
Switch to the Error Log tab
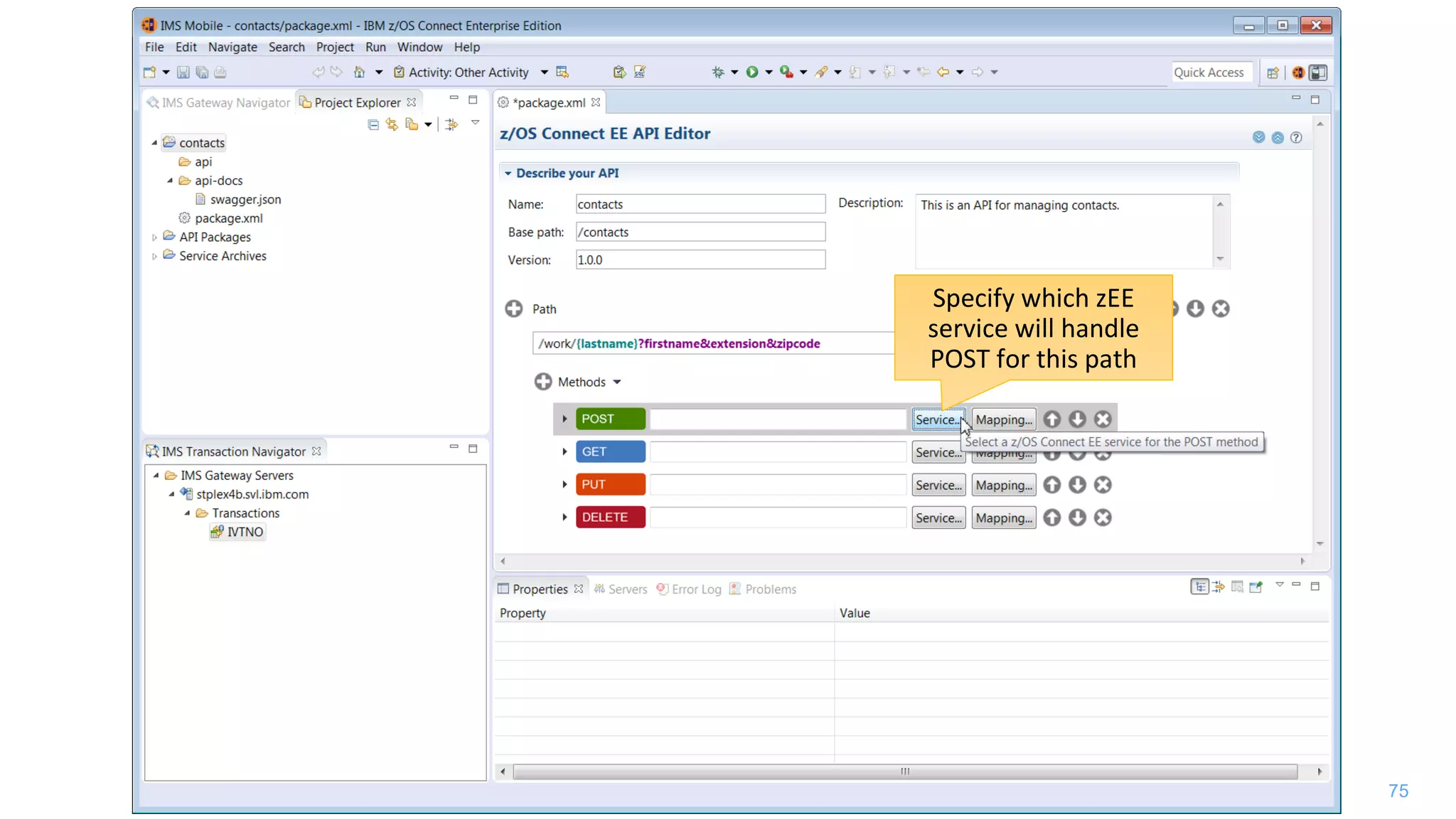695,589
